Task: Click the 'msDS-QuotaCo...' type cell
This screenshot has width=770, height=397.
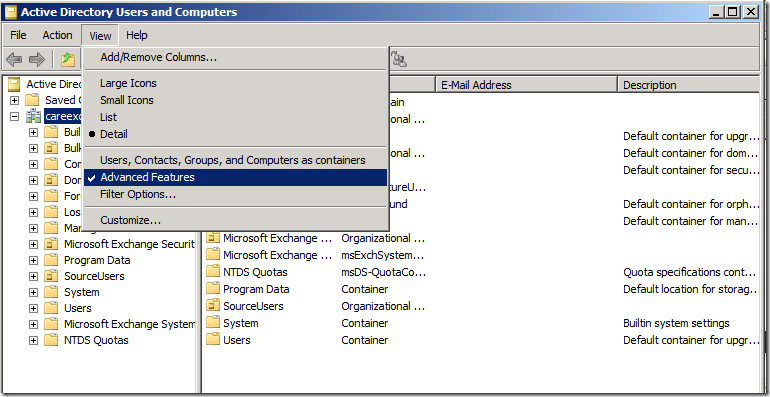Action: [x=384, y=272]
